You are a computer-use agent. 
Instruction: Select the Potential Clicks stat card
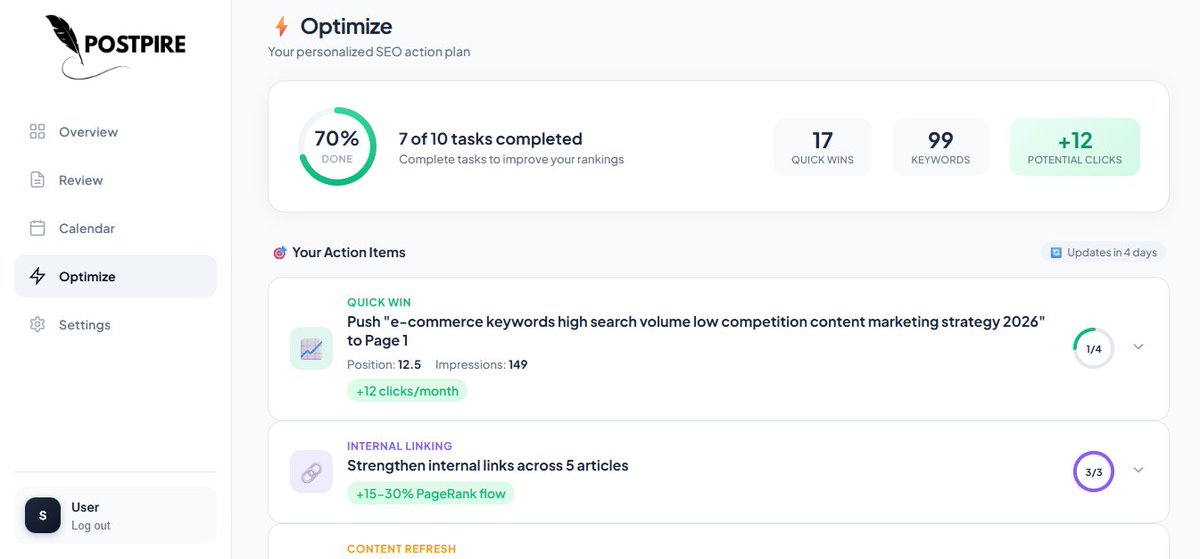(x=1075, y=147)
